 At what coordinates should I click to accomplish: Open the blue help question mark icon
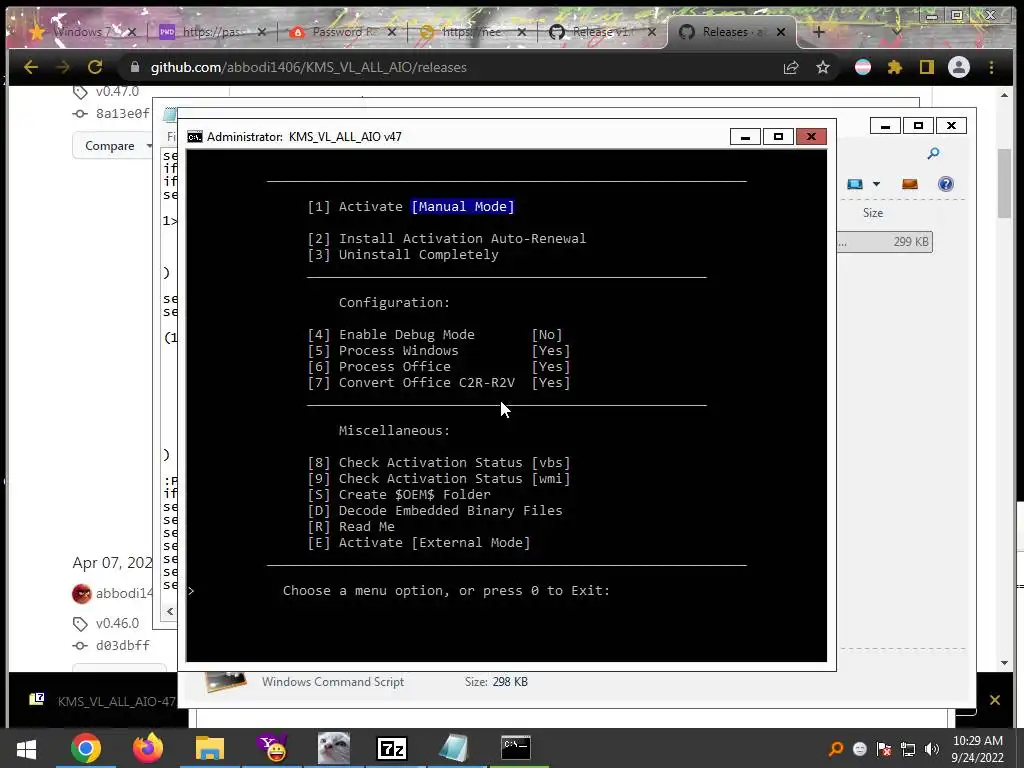coord(946,184)
